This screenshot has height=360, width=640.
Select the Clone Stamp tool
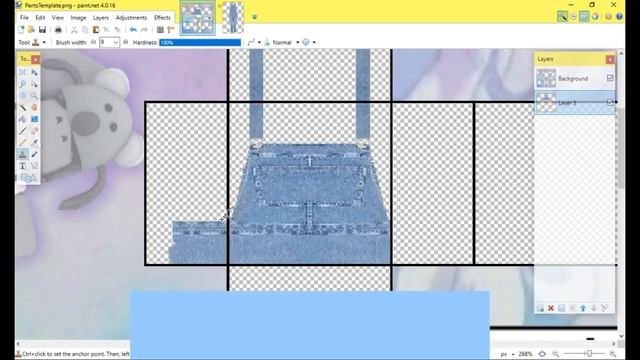(22, 154)
